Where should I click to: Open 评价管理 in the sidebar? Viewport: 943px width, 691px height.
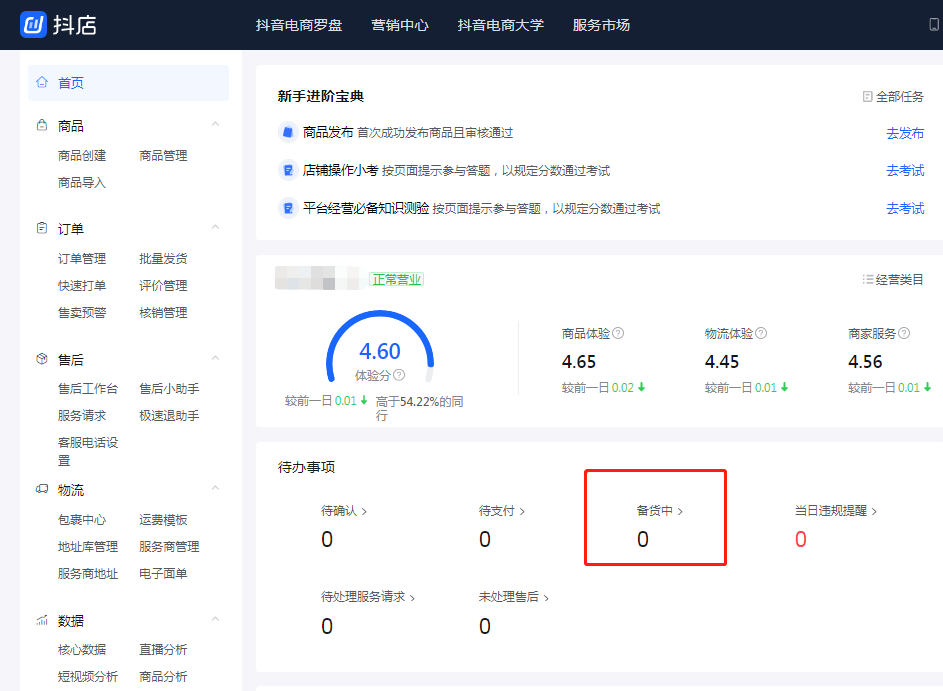163,286
